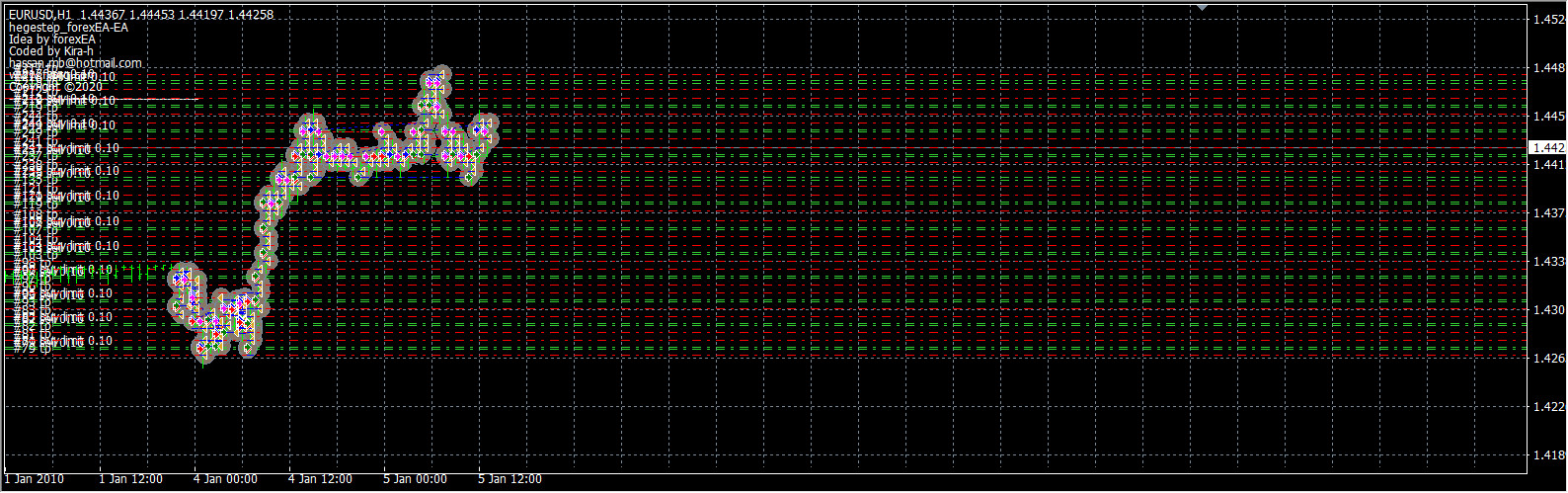
Task: Select the '5 Jan 12:00' time label
Action: (510, 479)
